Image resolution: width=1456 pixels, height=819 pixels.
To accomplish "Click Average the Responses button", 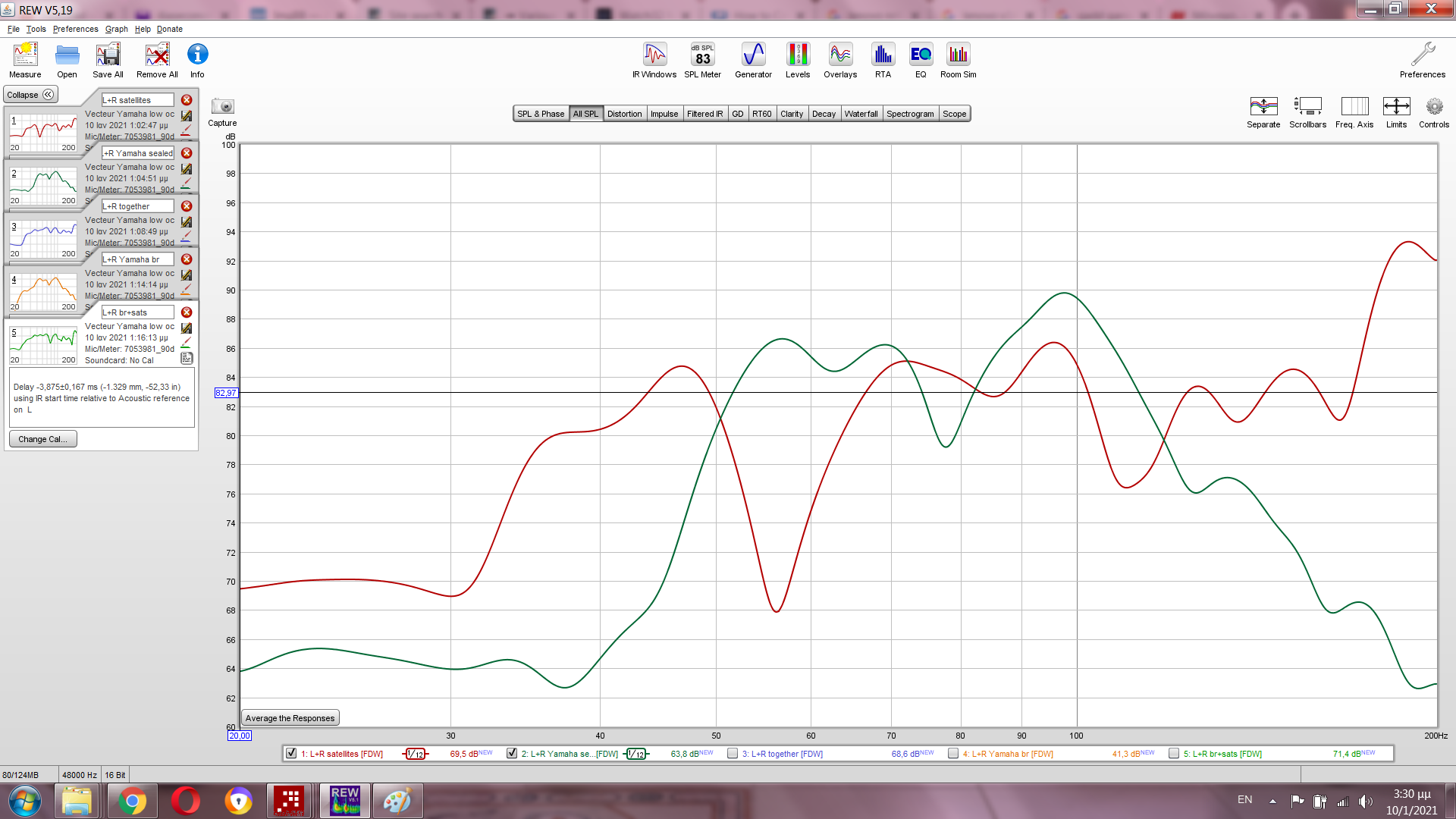I will point(290,718).
